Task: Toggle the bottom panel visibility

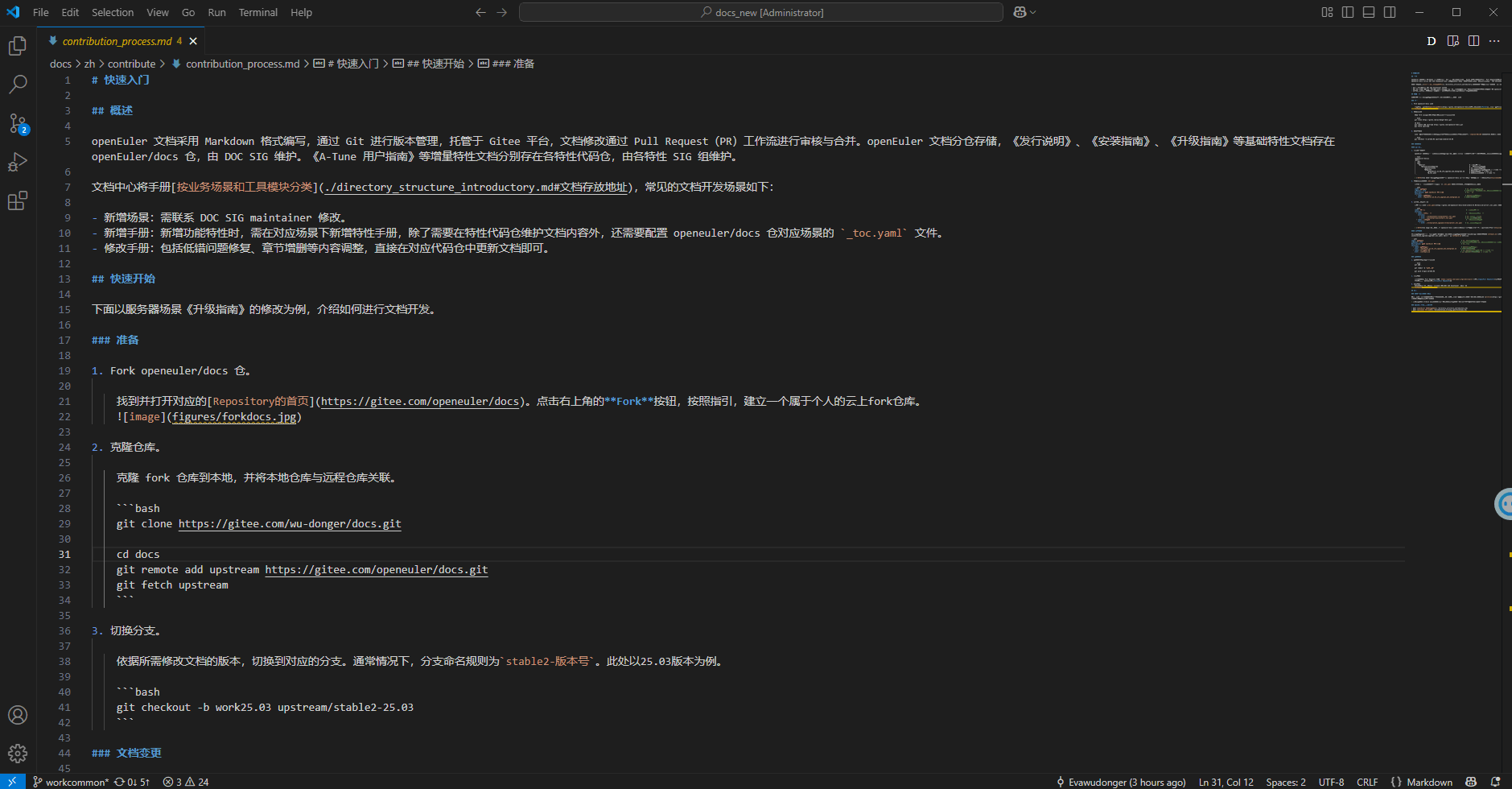Action: pyautogui.click(x=1369, y=12)
